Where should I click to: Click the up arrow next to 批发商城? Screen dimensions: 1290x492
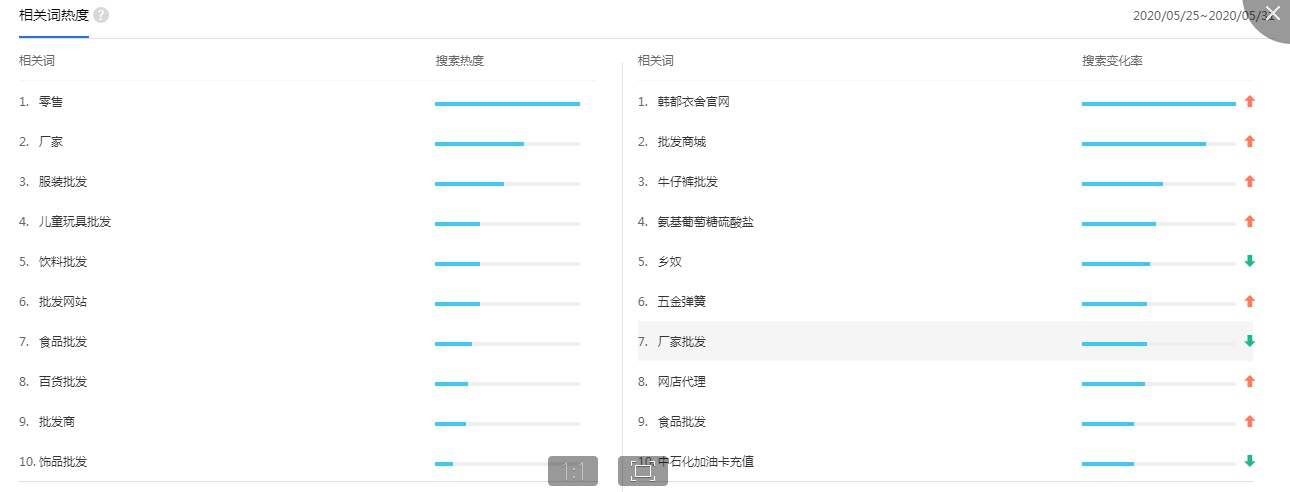click(1249, 142)
